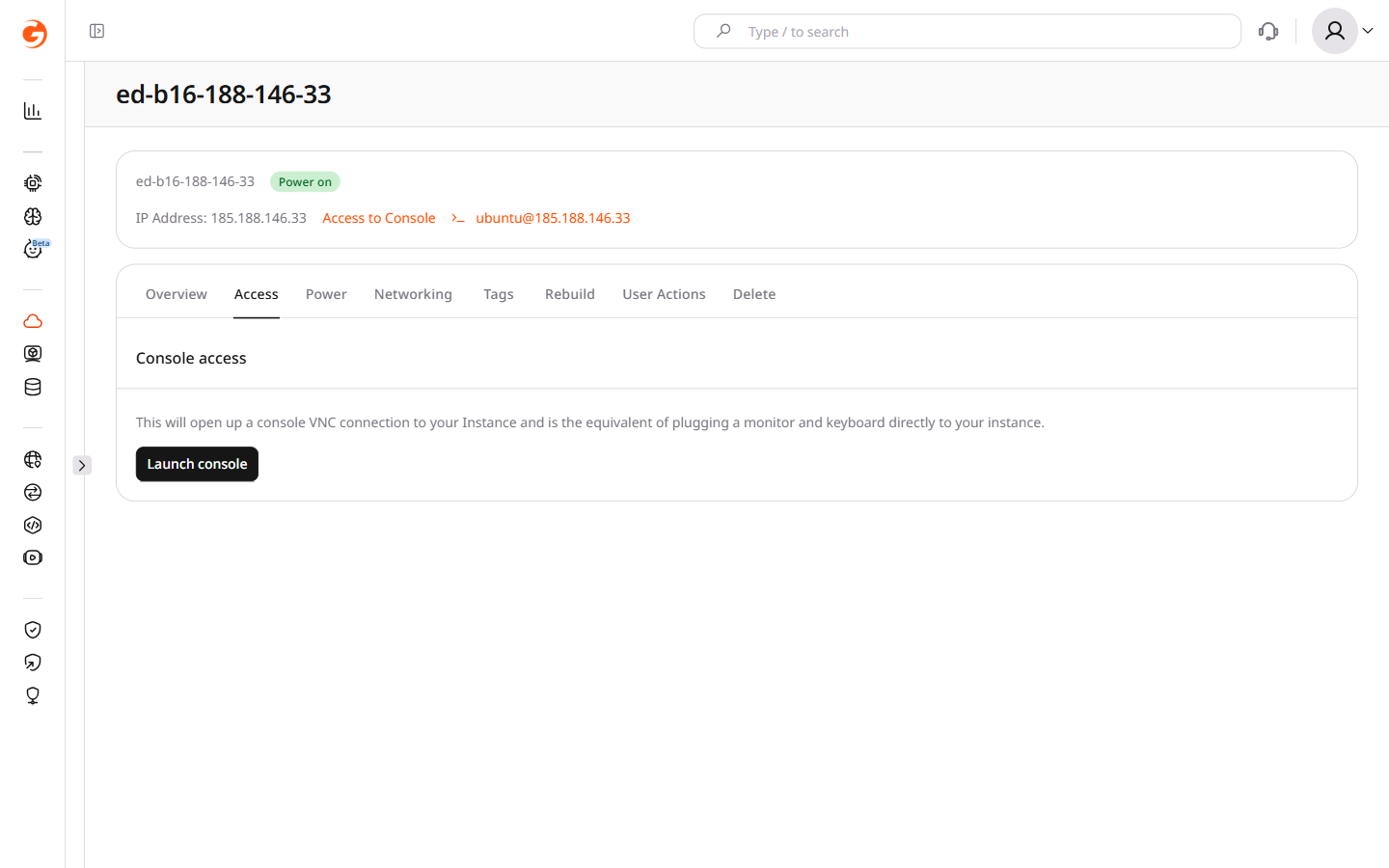
Task: Click the Console access heading
Action: pos(191,358)
